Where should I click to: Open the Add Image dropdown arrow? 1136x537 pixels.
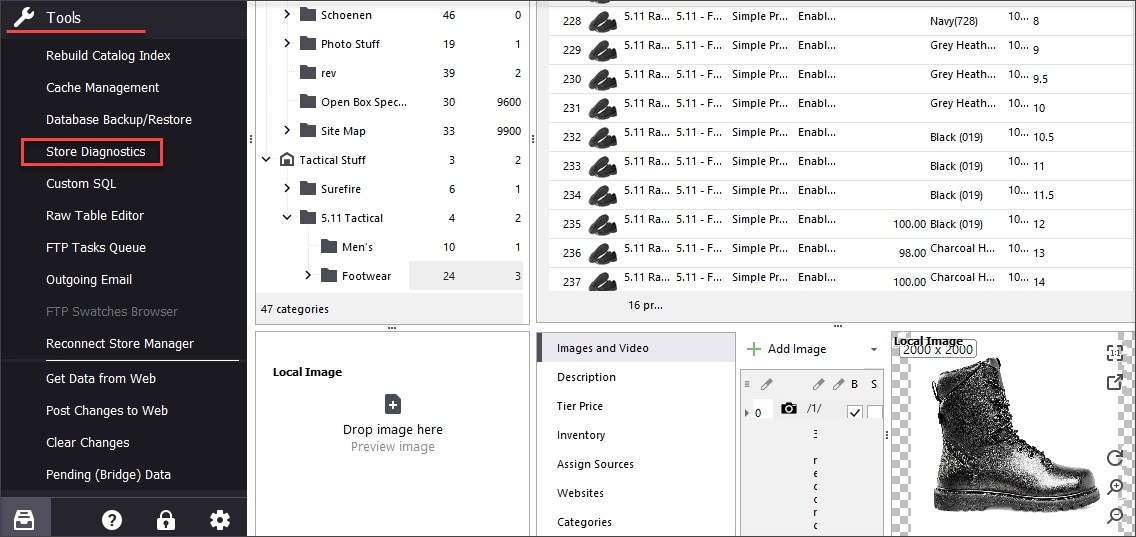[x=874, y=349]
